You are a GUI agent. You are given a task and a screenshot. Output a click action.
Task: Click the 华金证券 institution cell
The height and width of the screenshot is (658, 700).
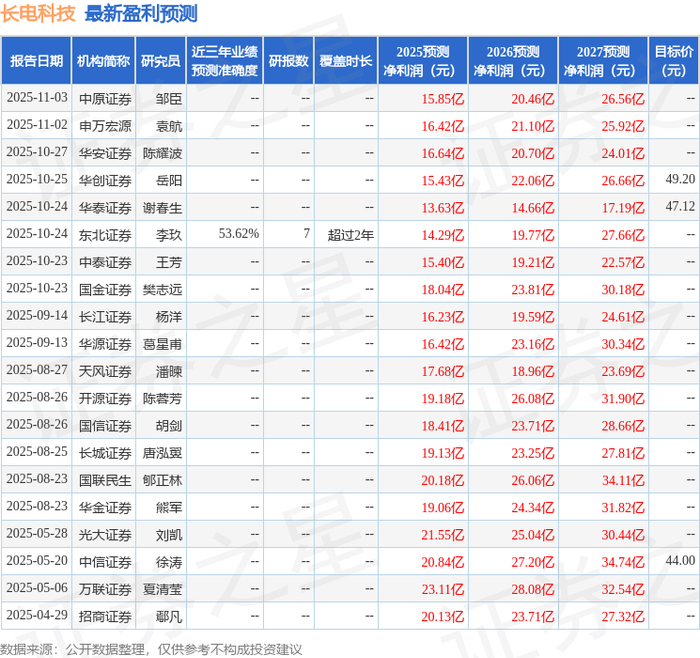pyautogui.click(x=105, y=507)
